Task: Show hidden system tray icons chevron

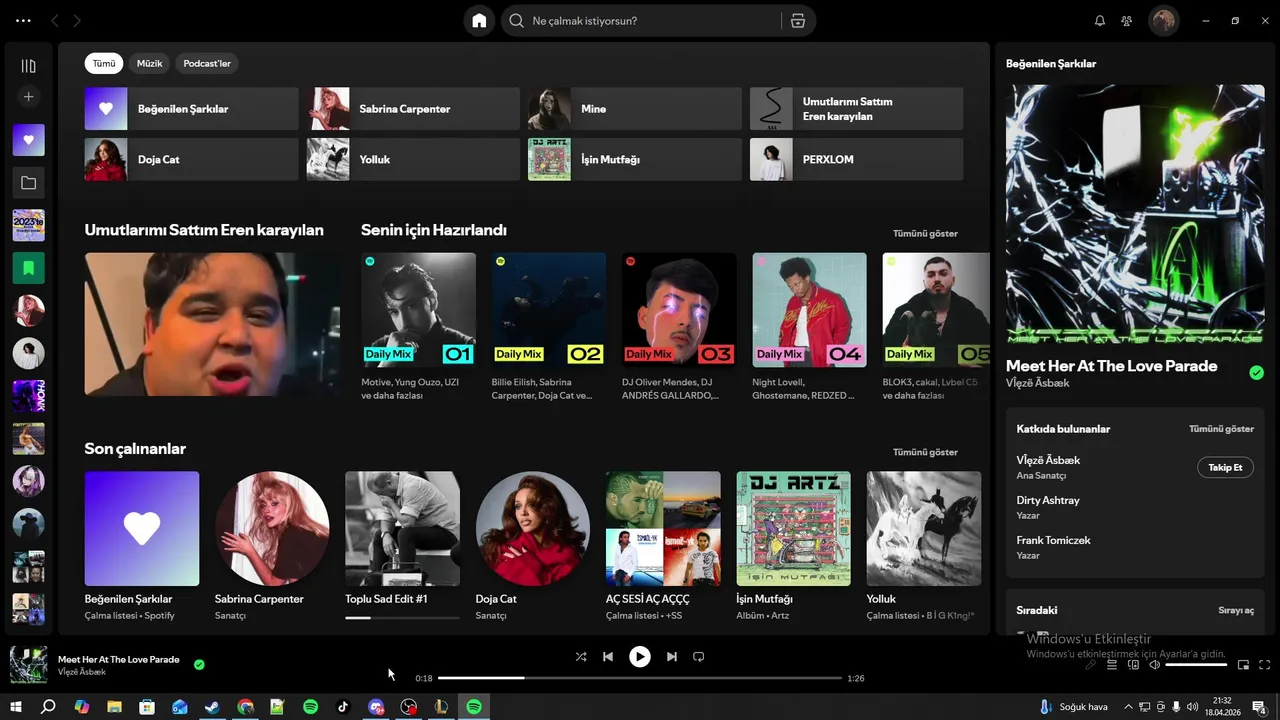Action: (x=1129, y=707)
